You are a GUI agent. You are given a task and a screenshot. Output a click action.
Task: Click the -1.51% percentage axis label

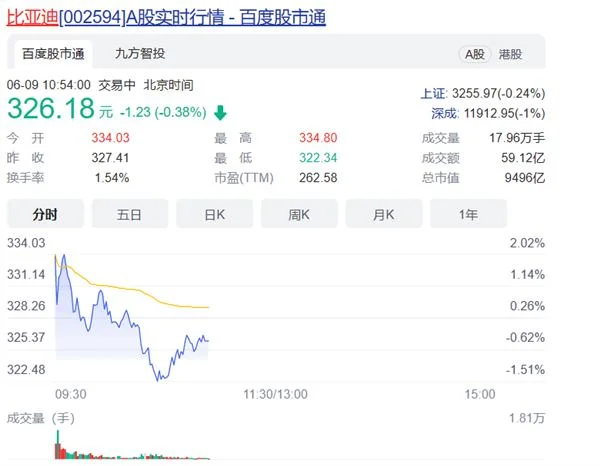(525, 370)
